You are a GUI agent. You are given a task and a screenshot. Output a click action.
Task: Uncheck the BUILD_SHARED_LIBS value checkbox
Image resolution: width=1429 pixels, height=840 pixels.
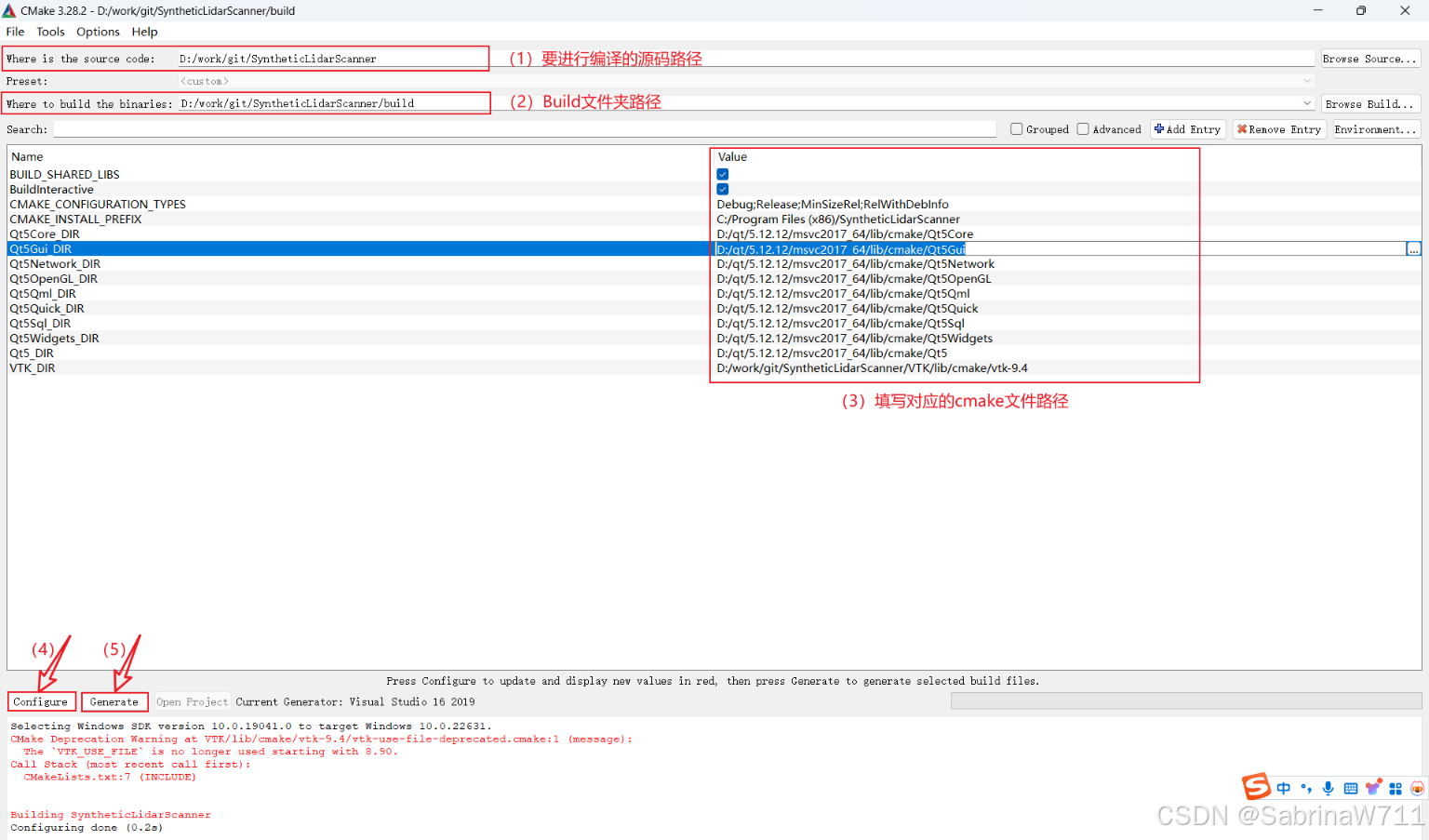click(x=723, y=174)
